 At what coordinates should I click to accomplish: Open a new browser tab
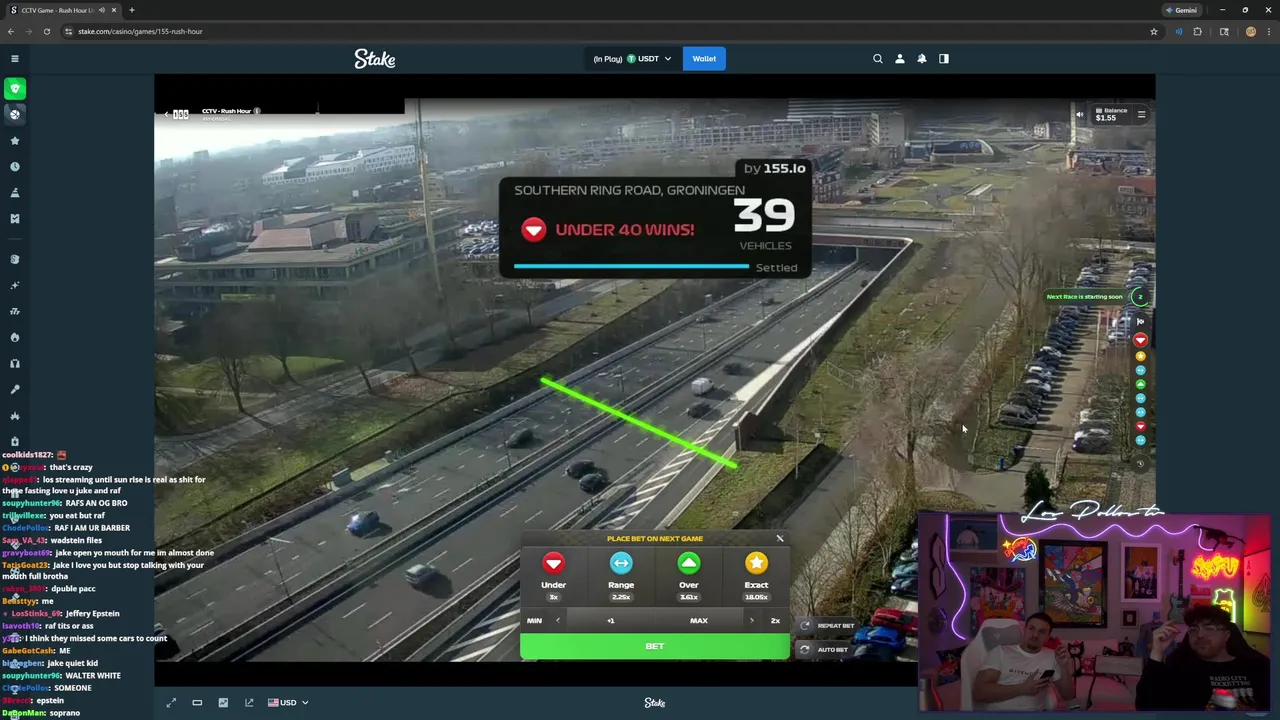(x=131, y=10)
